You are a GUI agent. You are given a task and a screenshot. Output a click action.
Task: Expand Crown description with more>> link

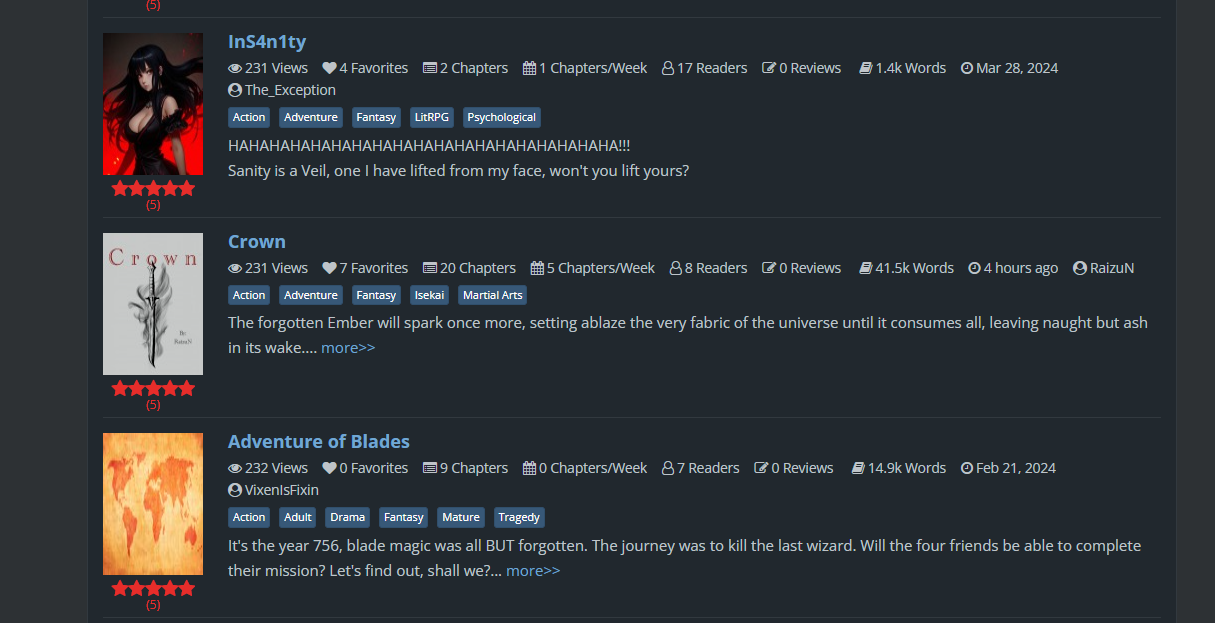click(x=348, y=348)
